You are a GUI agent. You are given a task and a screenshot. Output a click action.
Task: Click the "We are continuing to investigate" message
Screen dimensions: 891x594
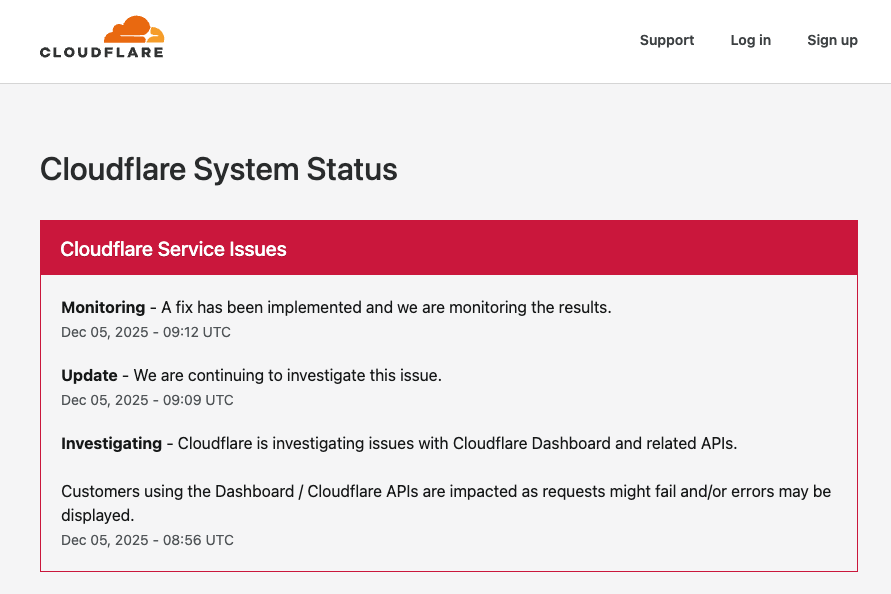click(x=288, y=376)
